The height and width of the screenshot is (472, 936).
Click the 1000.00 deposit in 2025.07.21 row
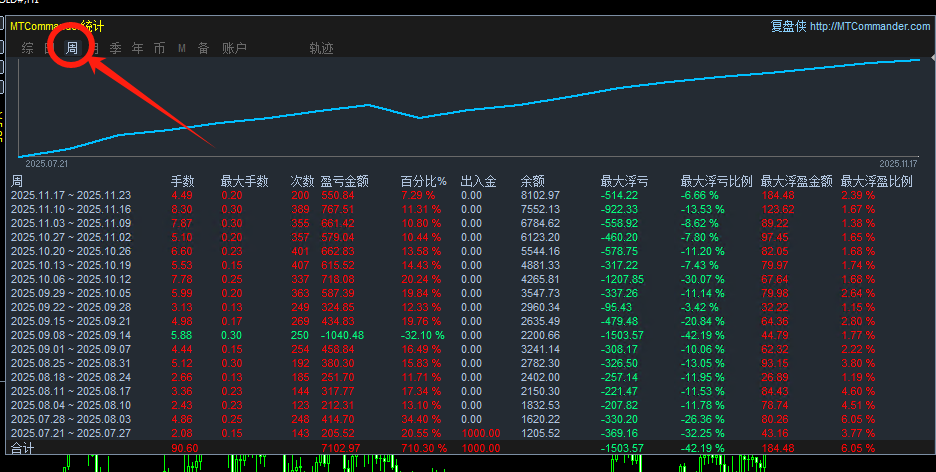[481, 434]
